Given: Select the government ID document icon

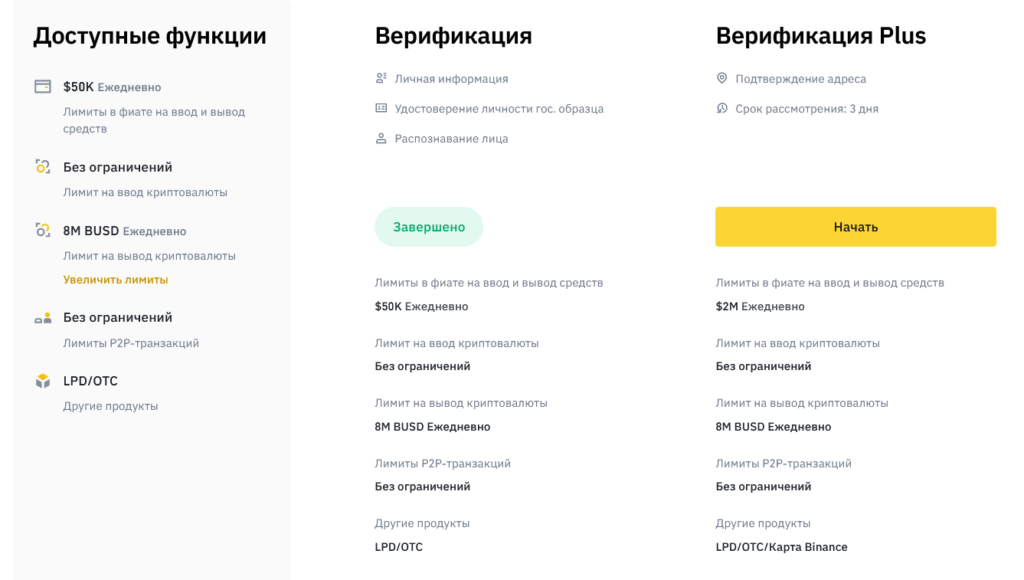Looking at the screenshot, I should pyautogui.click(x=383, y=108).
